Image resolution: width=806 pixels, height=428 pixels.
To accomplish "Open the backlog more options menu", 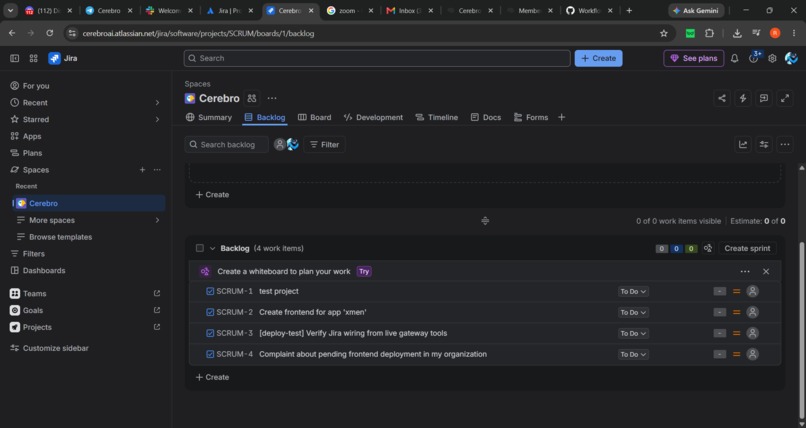I will 785,144.
